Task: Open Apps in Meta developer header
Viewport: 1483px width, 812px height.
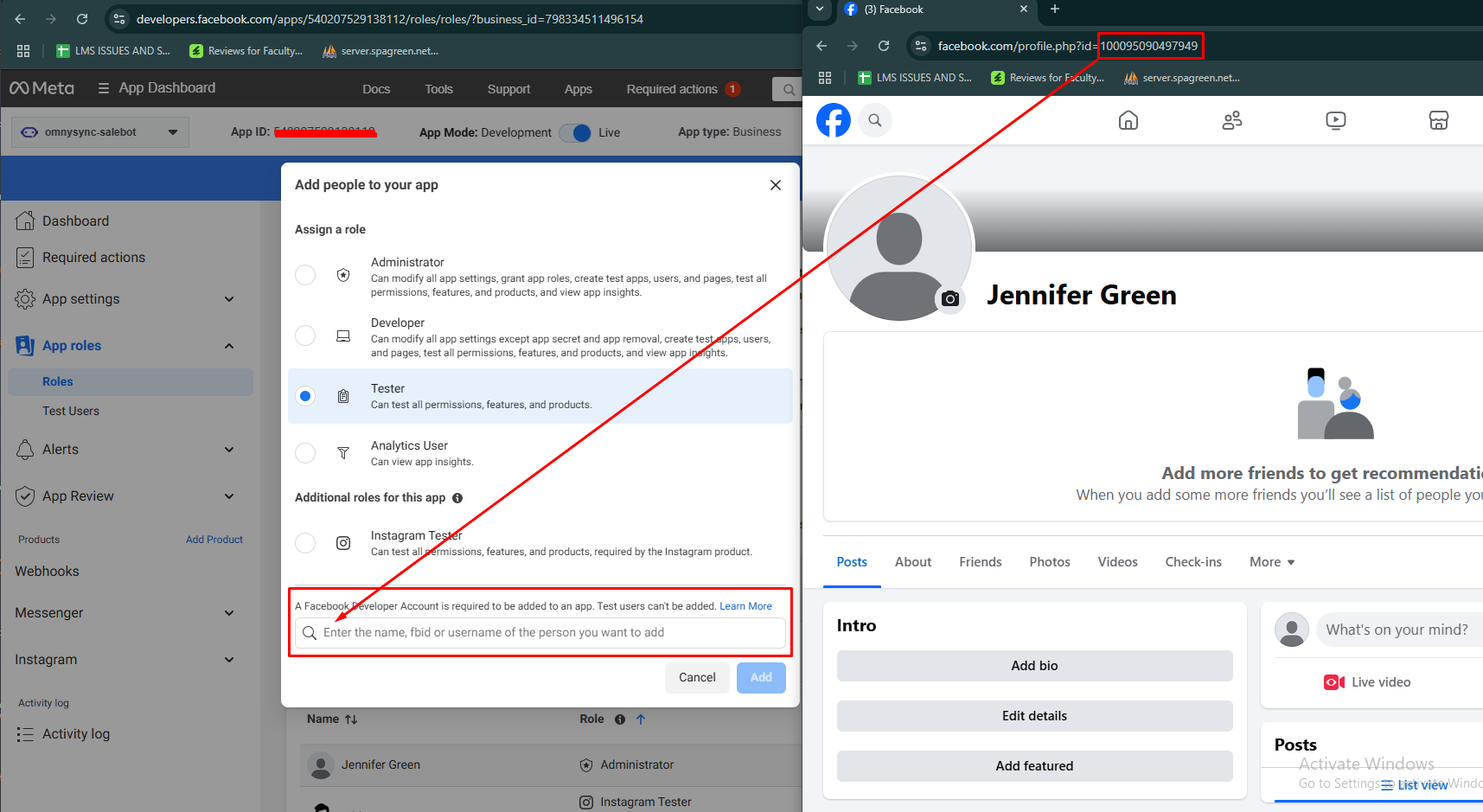Action: pos(578,89)
